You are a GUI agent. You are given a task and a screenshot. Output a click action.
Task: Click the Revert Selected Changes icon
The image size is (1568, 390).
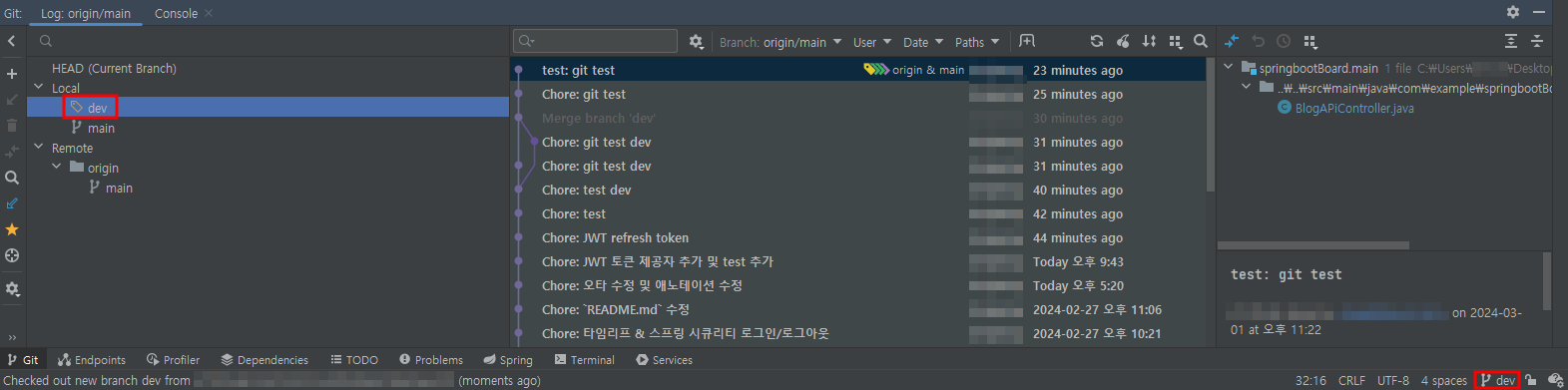[x=1258, y=41]
